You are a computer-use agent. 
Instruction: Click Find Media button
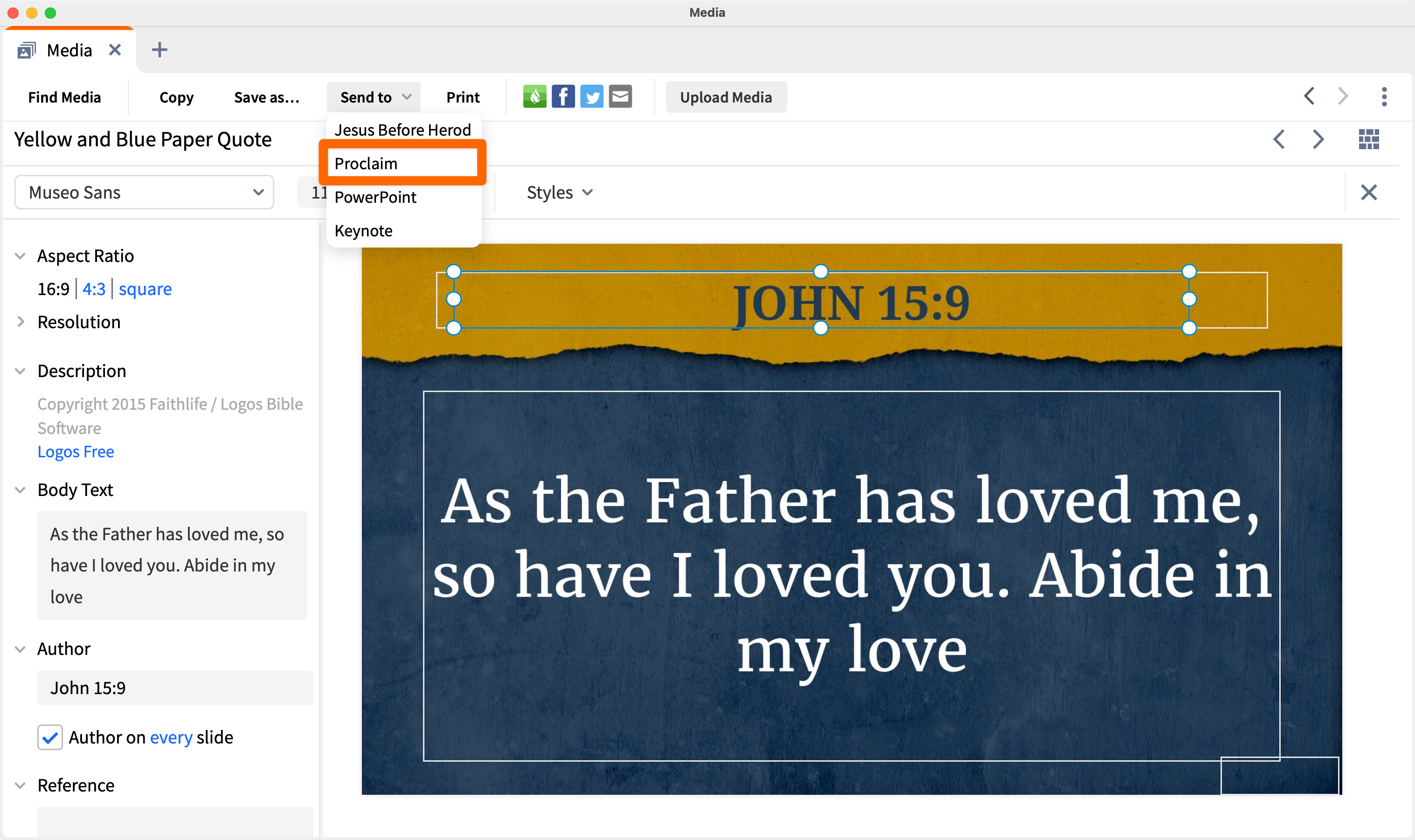click(x=64, y=97)
